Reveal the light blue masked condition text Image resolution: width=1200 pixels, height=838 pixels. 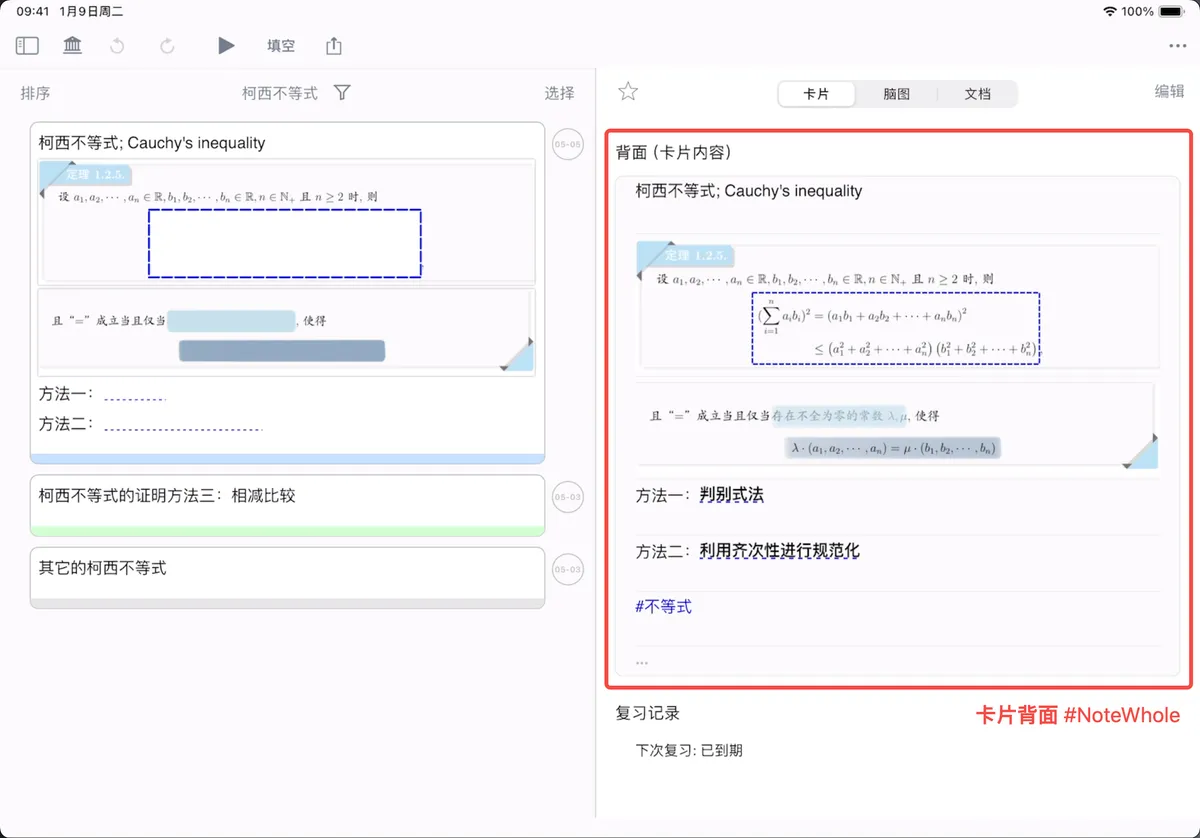pos(231,321)
